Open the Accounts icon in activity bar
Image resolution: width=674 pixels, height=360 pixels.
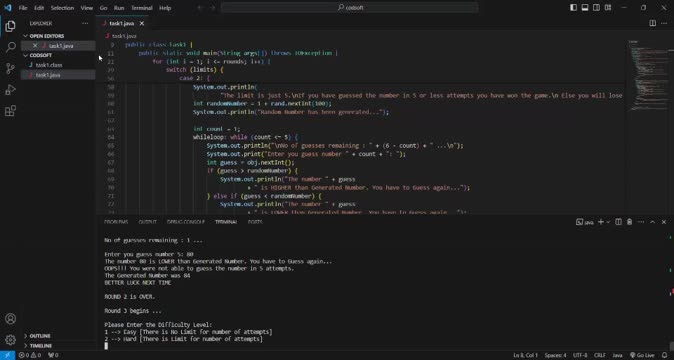coord(10,319)
